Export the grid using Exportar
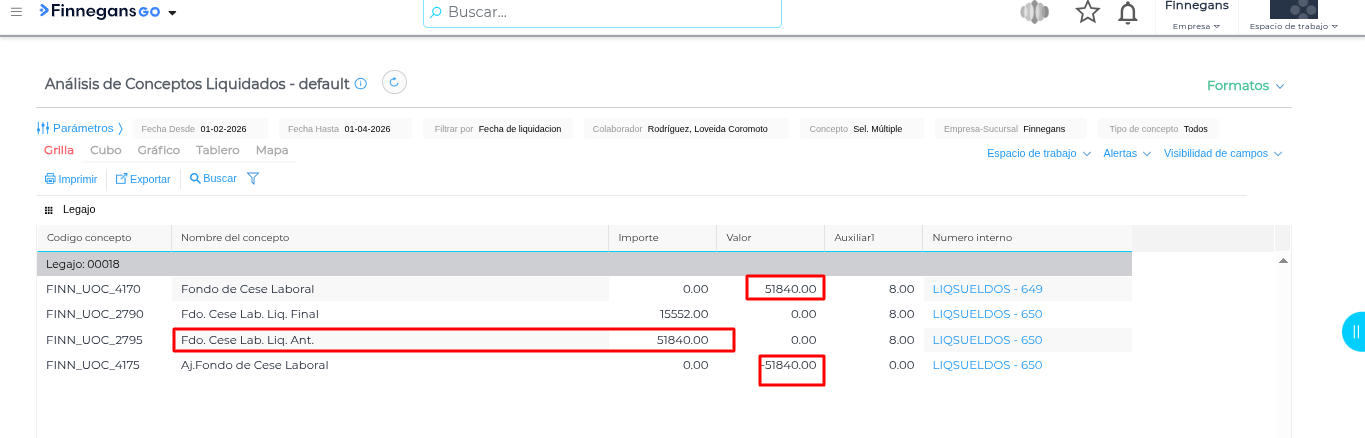1365x438 pixels. [x=143, y=179]
